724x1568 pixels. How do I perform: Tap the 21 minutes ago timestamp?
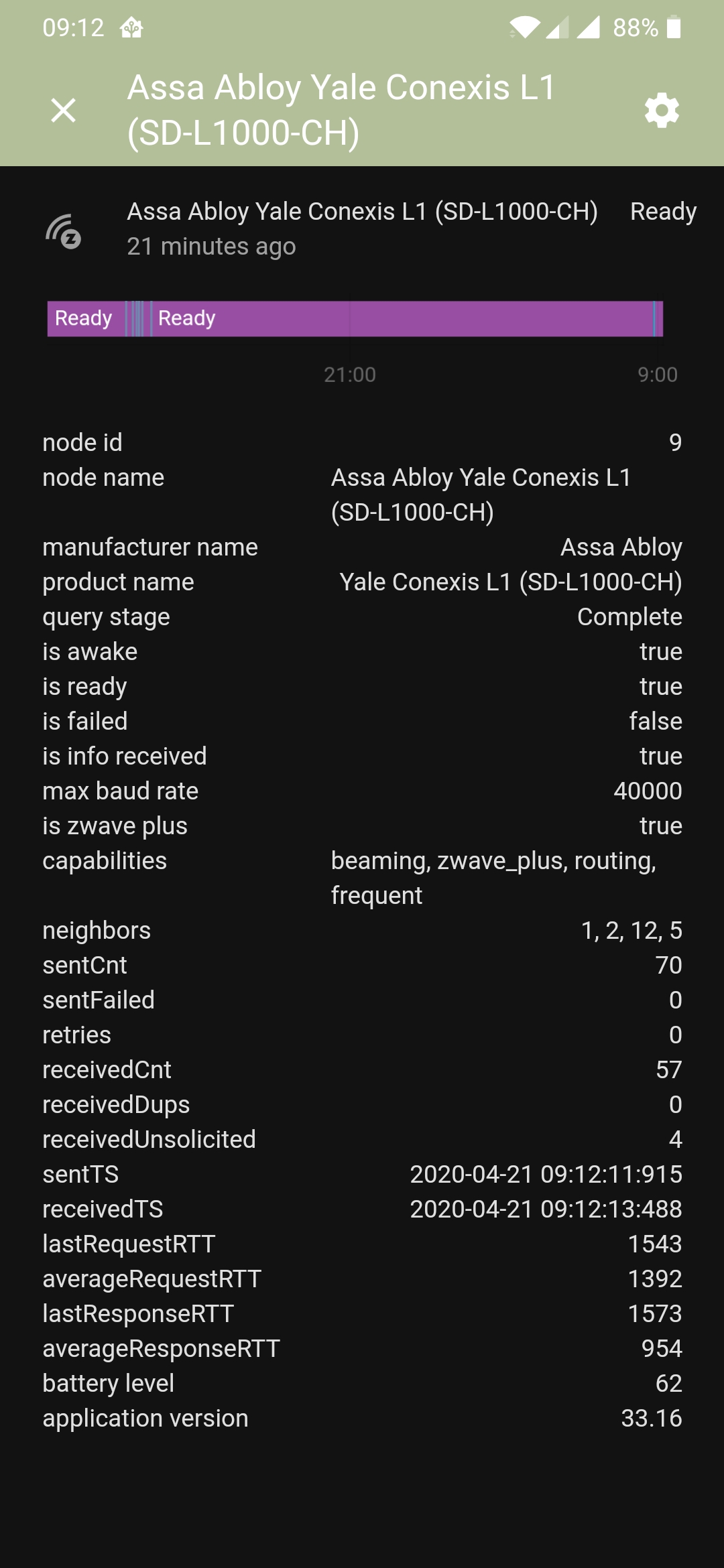(x=210, y=247)
